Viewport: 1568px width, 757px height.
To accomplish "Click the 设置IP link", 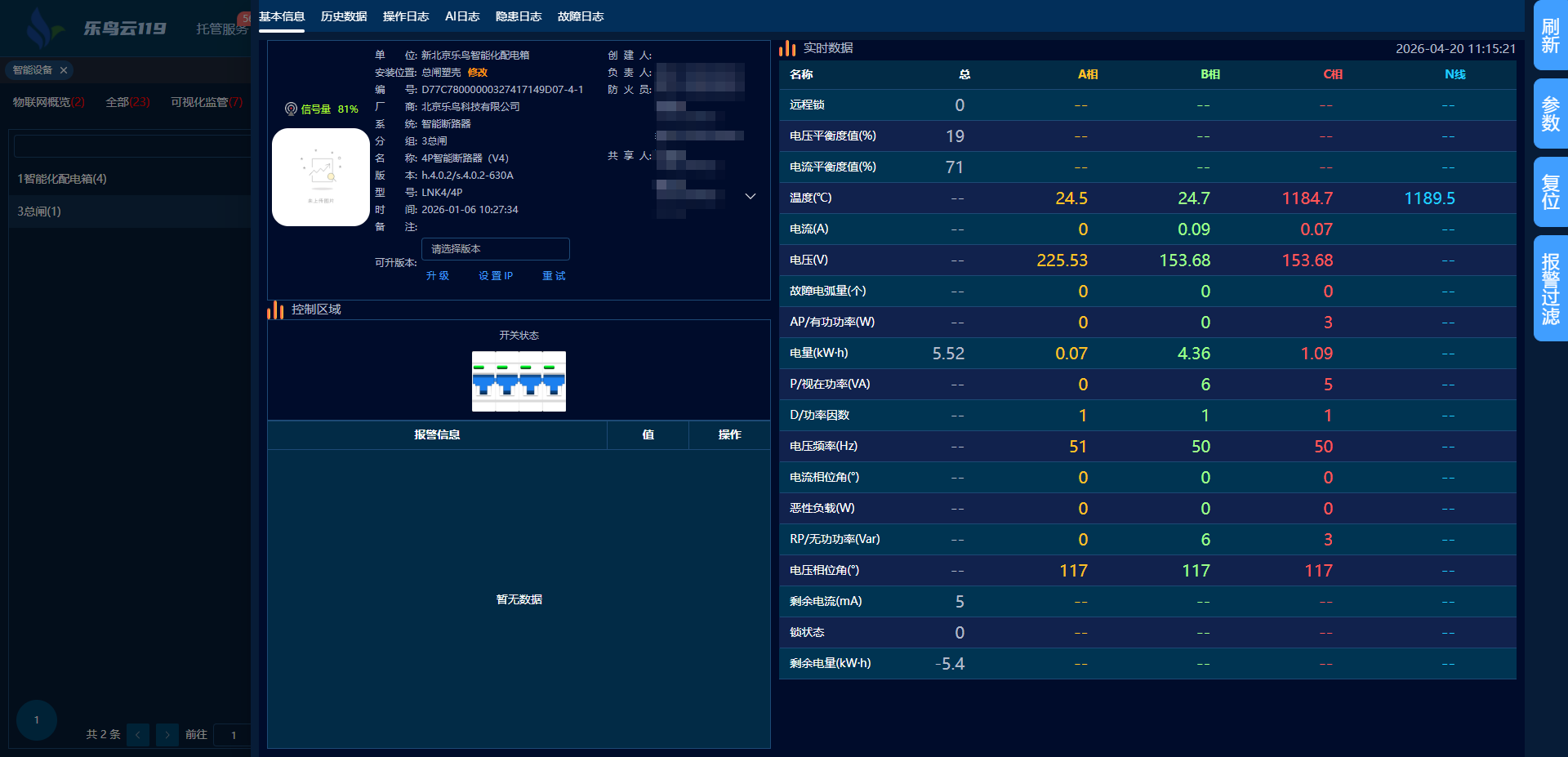I will click(x=496, y=276).
